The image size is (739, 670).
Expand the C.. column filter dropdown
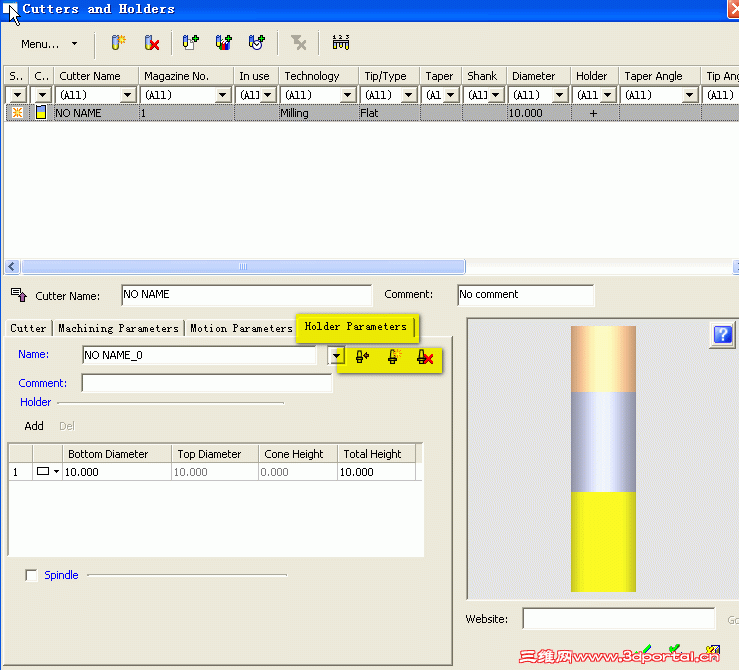42,95
